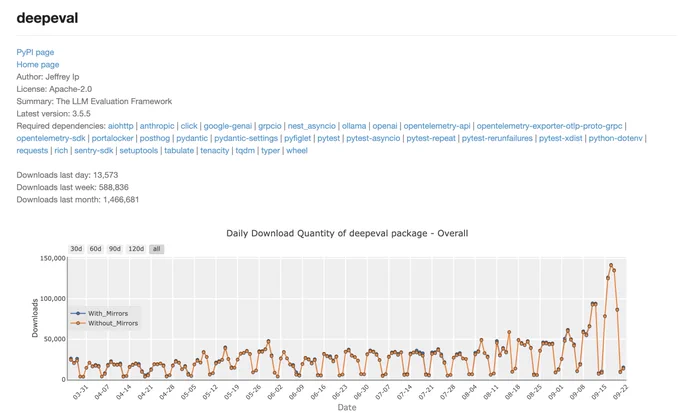This screenshot has height=418, width=680.
Task: Open the setuptools dependency link
Action: pos(139,150)
